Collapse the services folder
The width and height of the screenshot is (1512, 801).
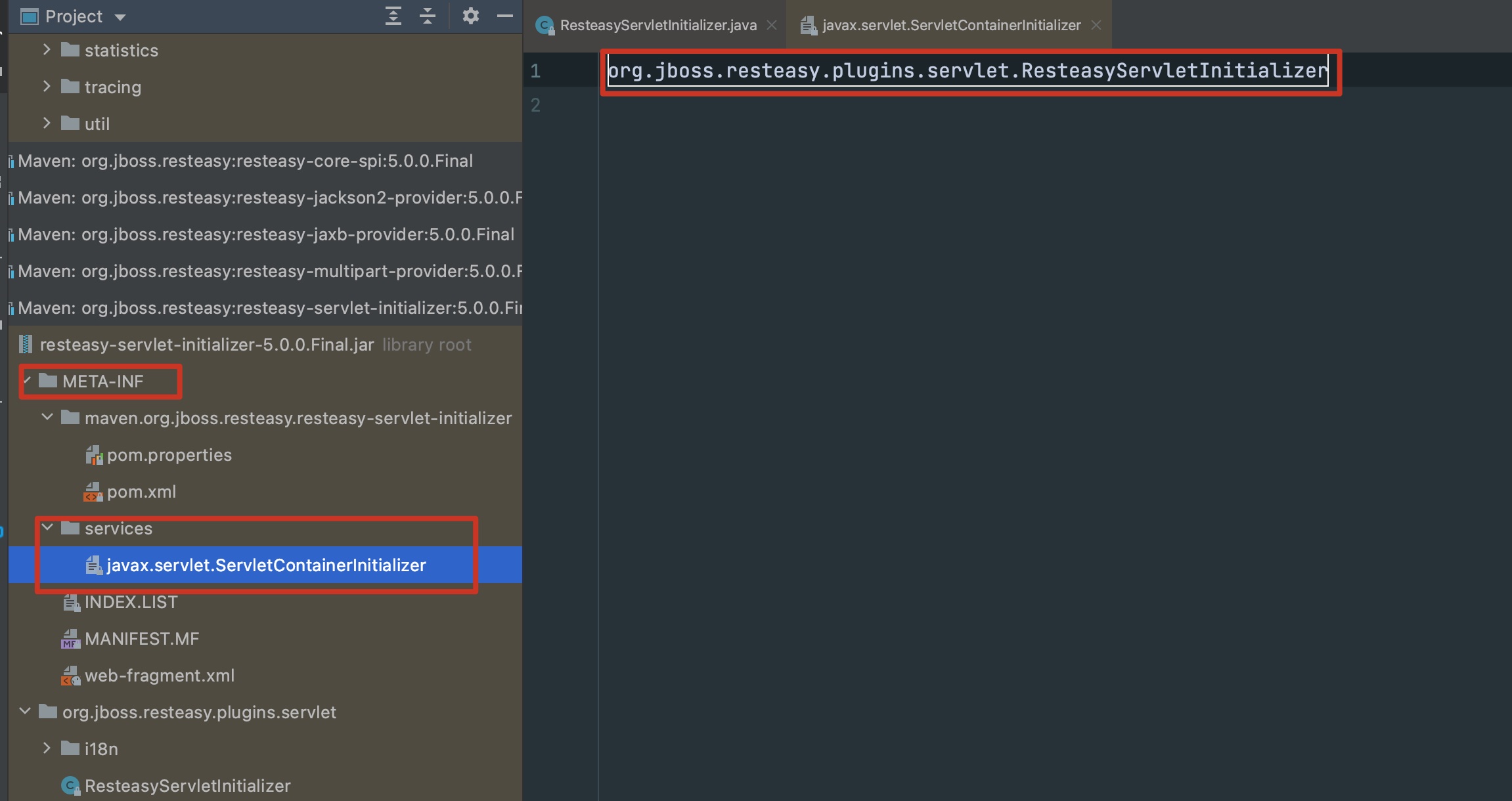(47, 528)
